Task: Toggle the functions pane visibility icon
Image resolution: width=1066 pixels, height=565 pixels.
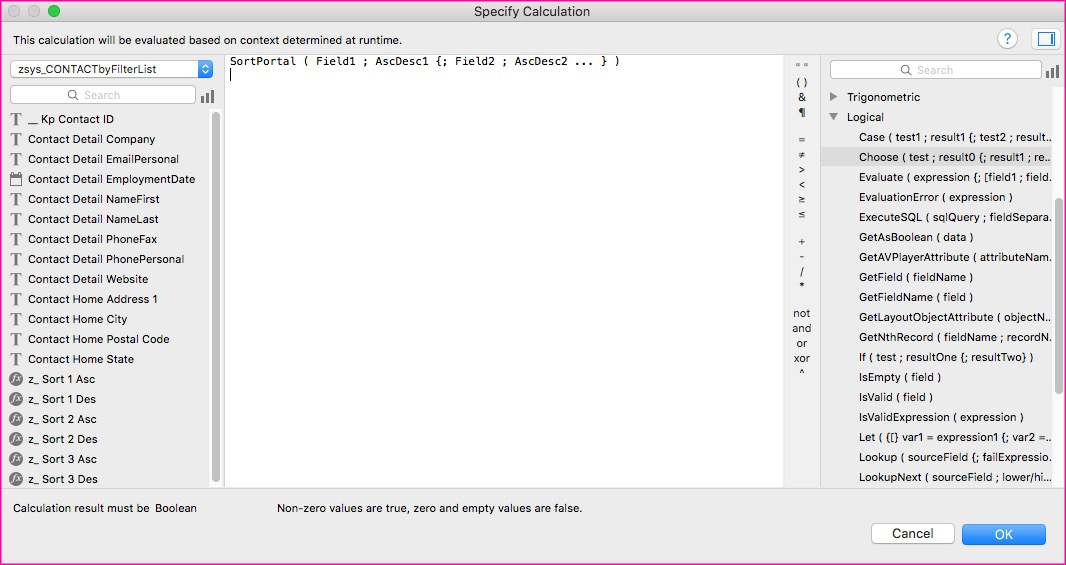Action: (x=1046, y=39)
